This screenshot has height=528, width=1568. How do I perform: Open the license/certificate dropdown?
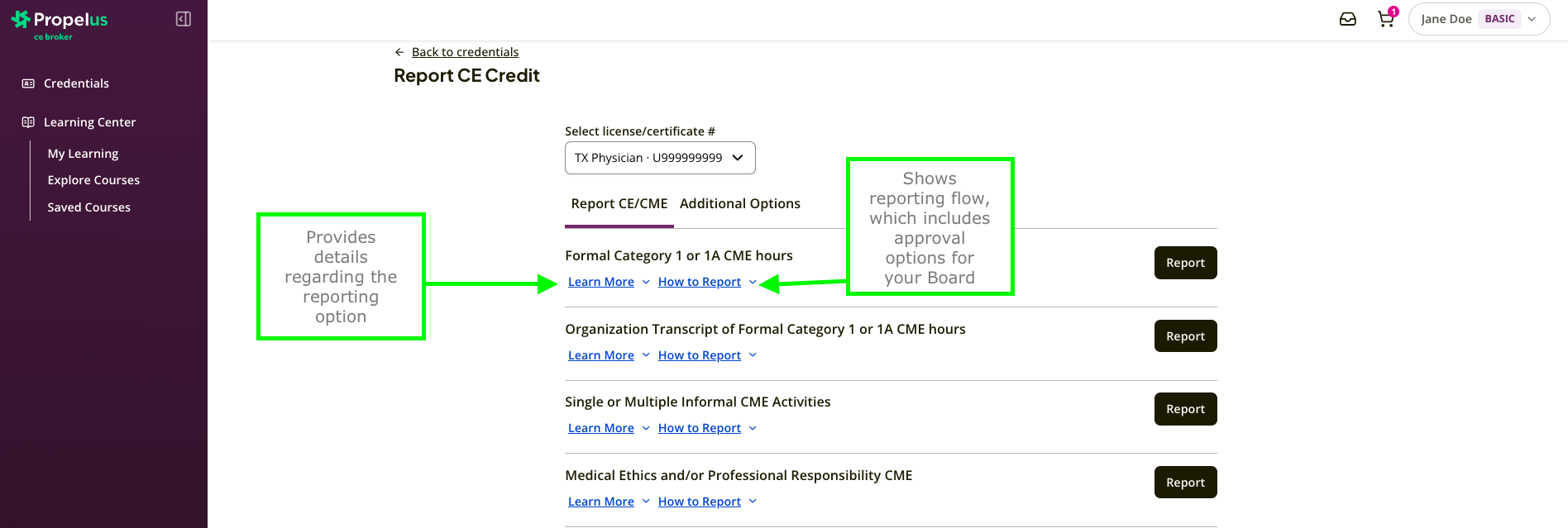(660, 158)
